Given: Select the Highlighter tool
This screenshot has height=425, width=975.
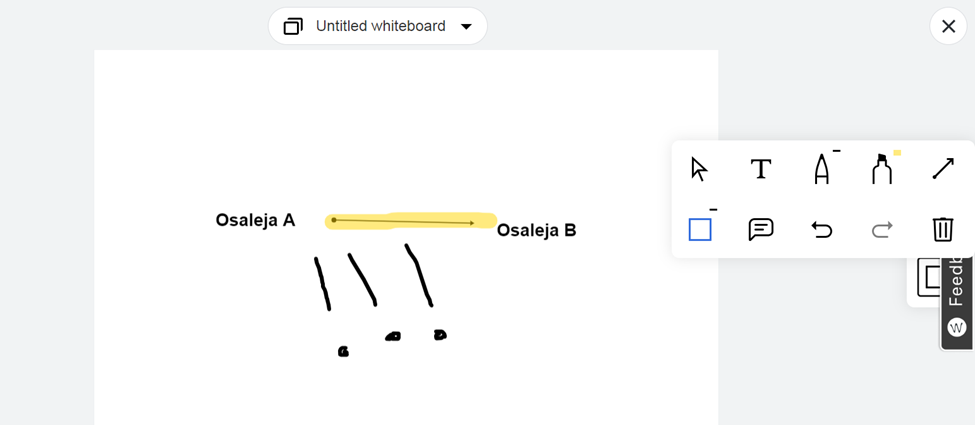Looking at the screenshot, I should [x=882, y=169].
